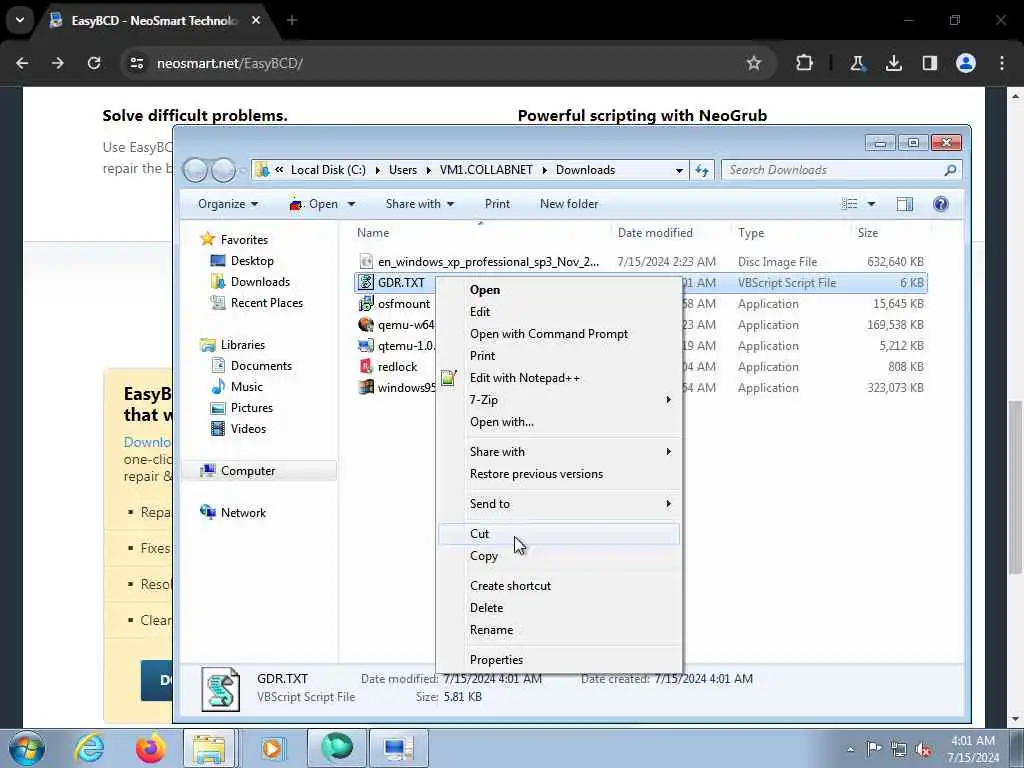The height and width of the screenshot is (768, 1024).
Task: Click the change view icon
Action: [850, 204]
